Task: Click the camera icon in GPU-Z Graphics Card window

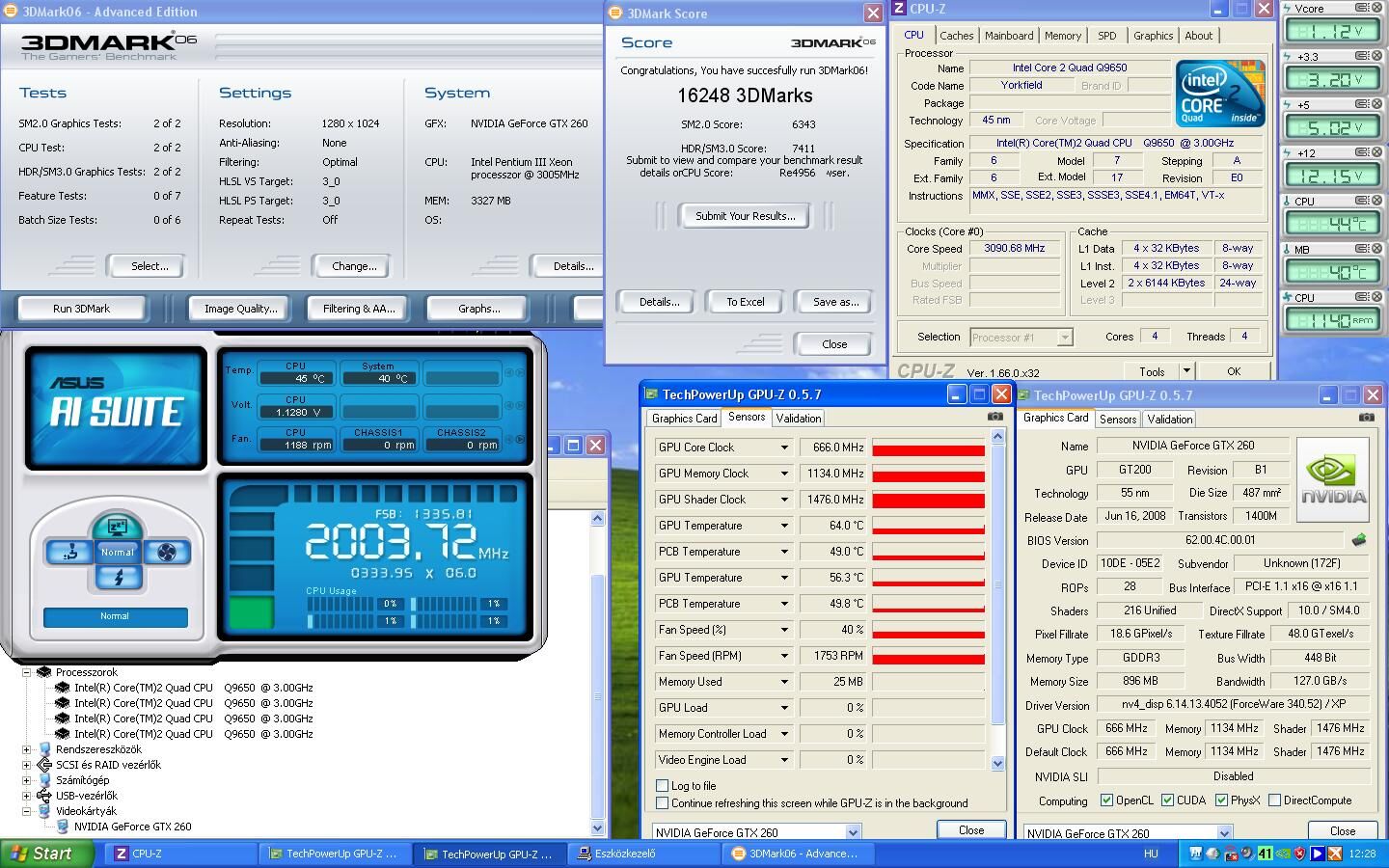Action: coord(1366,418)
